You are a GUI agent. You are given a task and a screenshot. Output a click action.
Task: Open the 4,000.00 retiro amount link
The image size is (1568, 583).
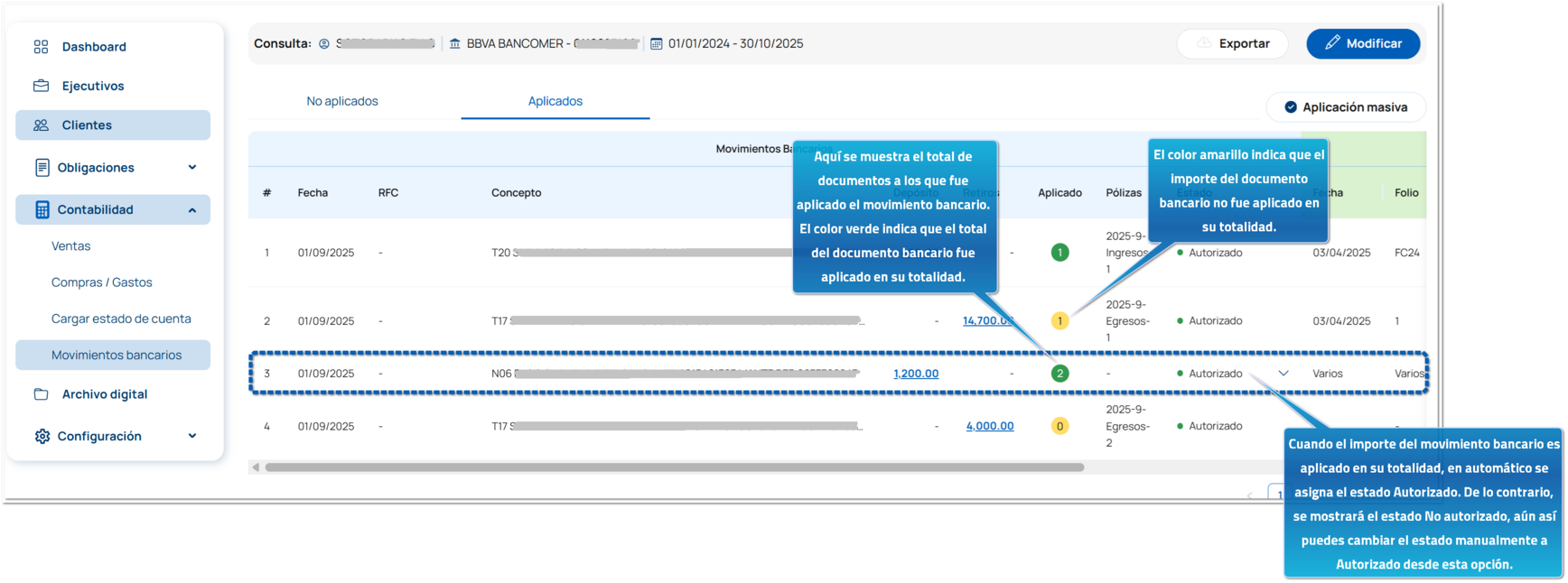click(990, 426)
